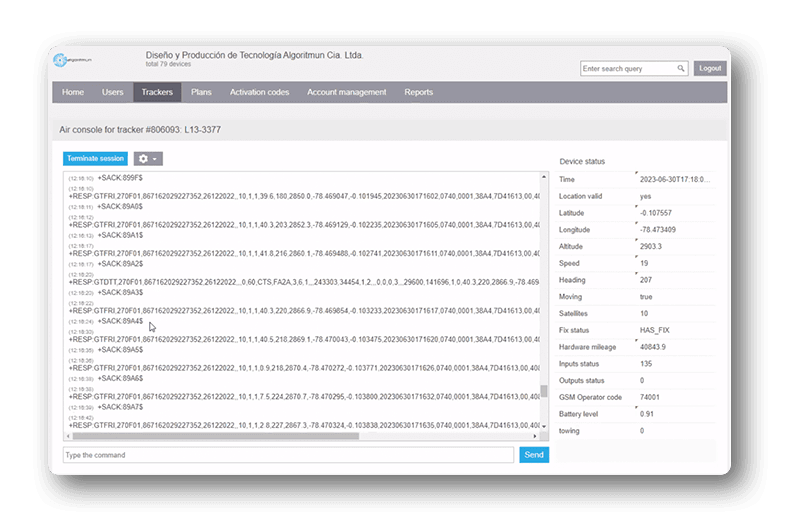Click Speed value 19

(644, 263)
